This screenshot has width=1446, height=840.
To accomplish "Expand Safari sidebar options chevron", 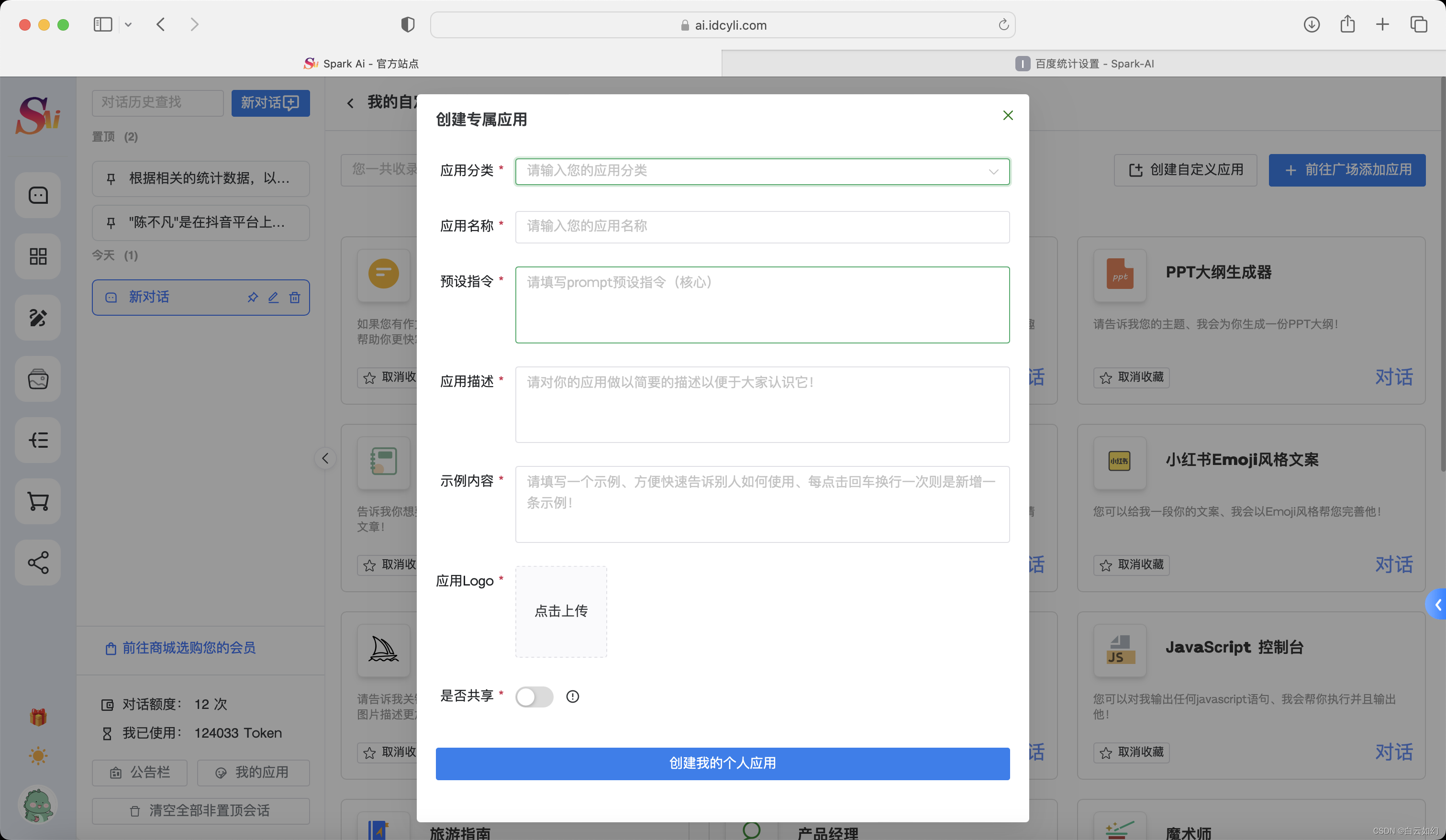I will pos(129,25).
